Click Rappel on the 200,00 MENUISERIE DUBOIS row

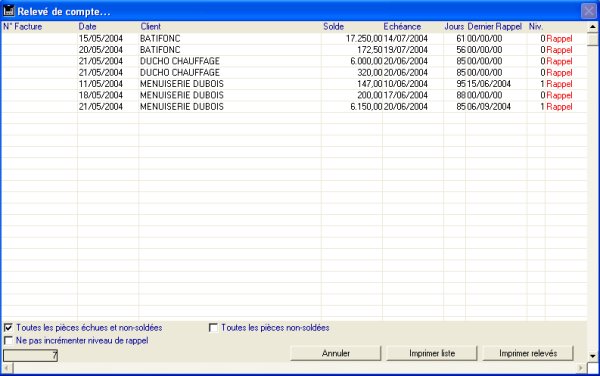[x=559, y=95]
